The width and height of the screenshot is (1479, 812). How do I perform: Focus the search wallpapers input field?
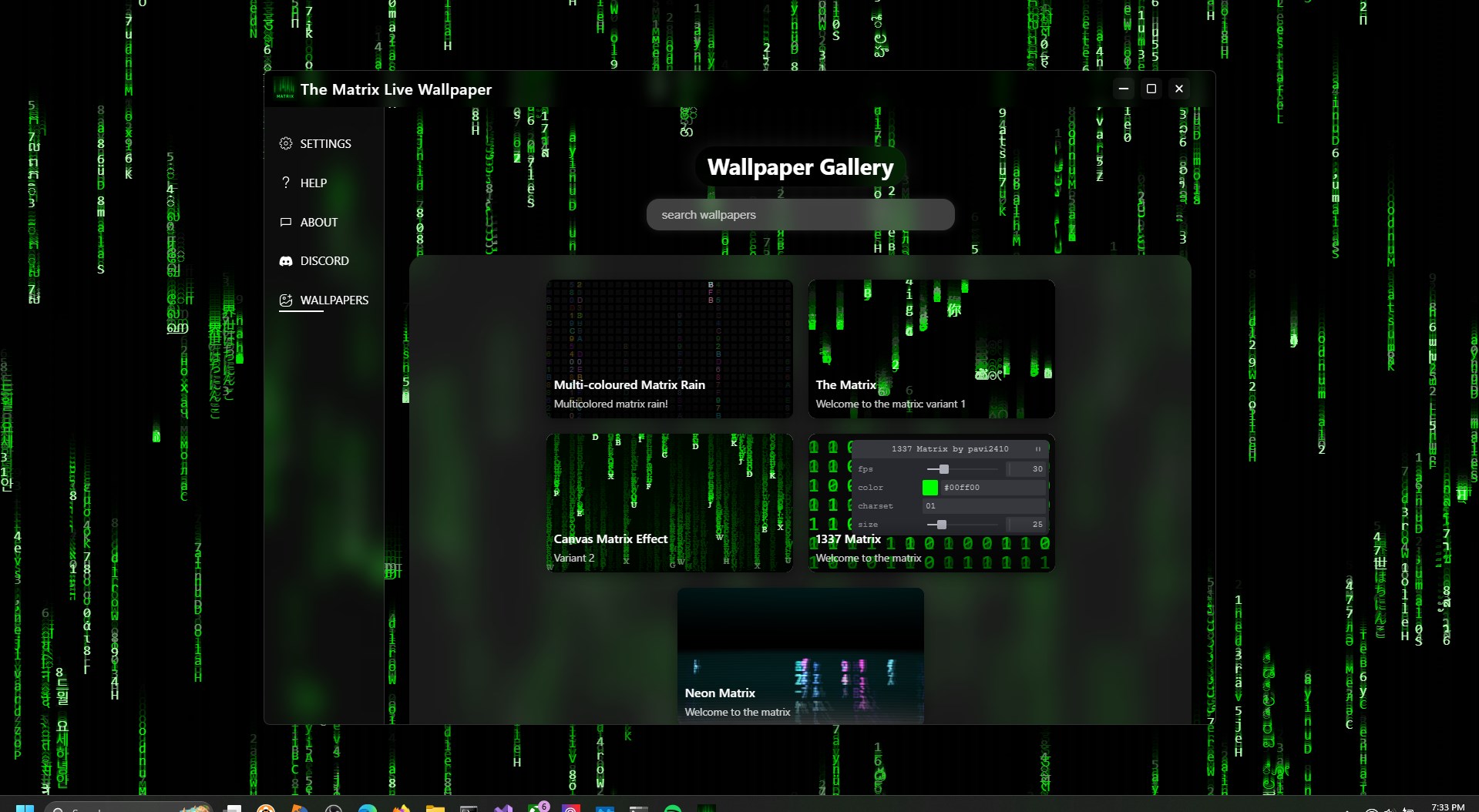pos(800,215)
